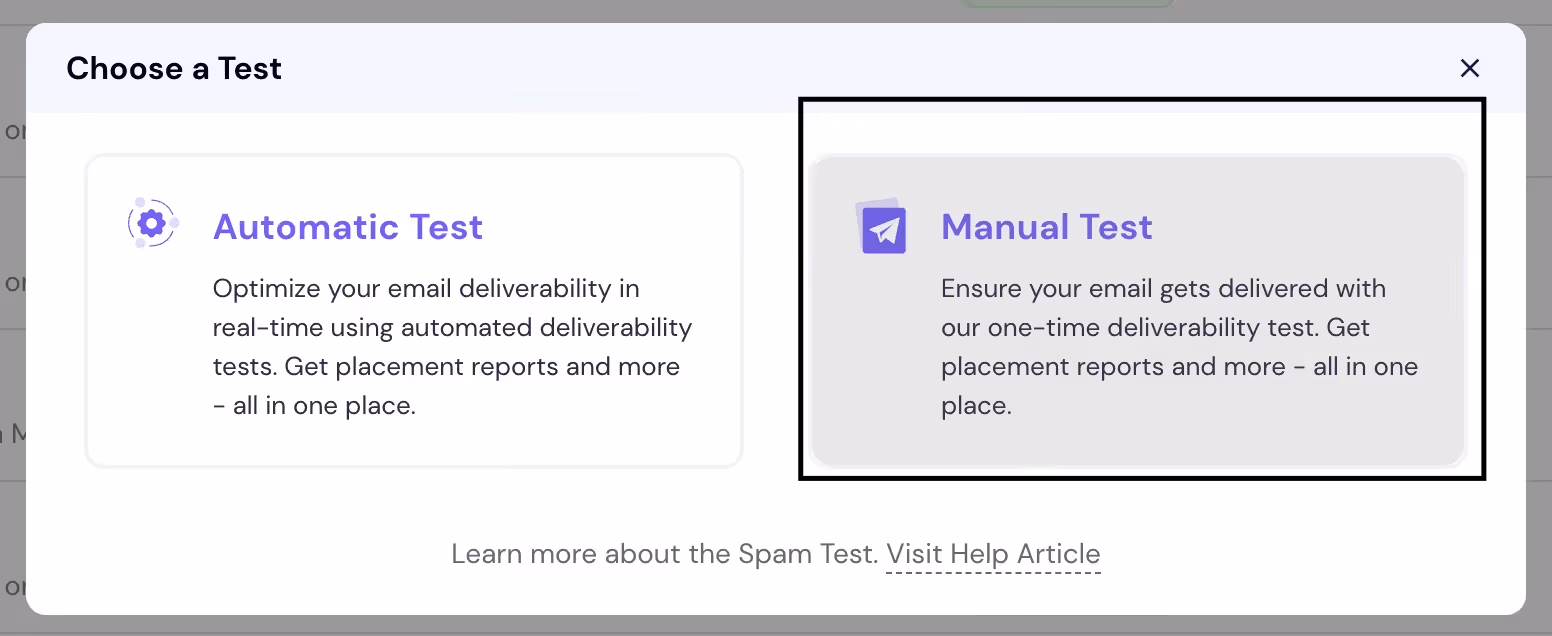Click the text "real-time using automated deliverability"

tap(453, 327)
